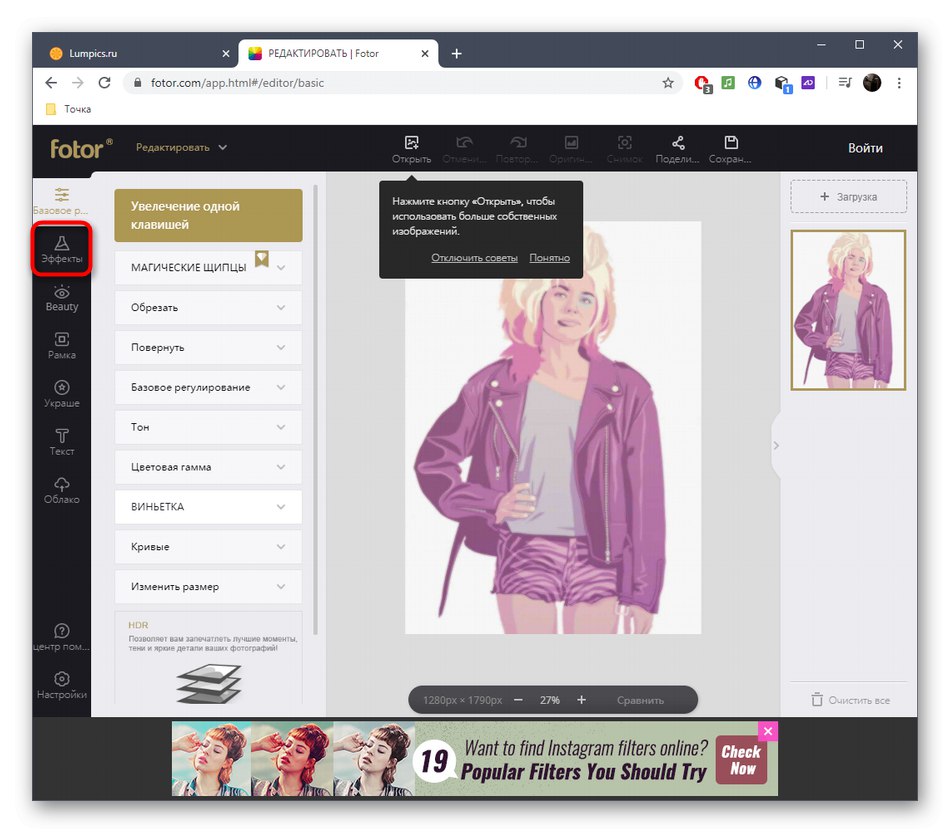Click the Отключить советы link
This screenshot has height=833, width=950.
(474, 257)
